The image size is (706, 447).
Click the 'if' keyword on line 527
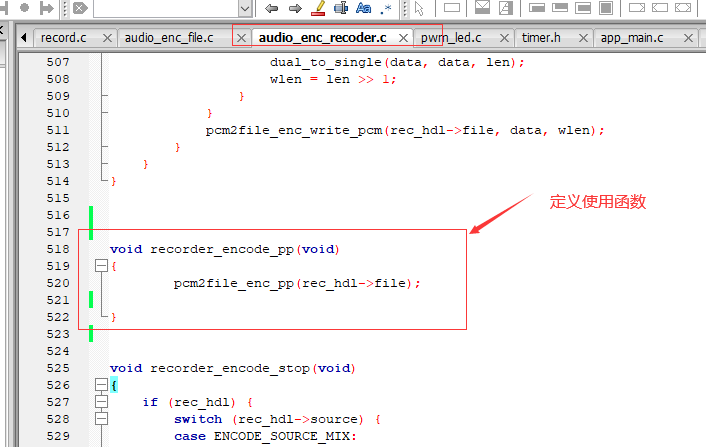click(x=150, y=402)
